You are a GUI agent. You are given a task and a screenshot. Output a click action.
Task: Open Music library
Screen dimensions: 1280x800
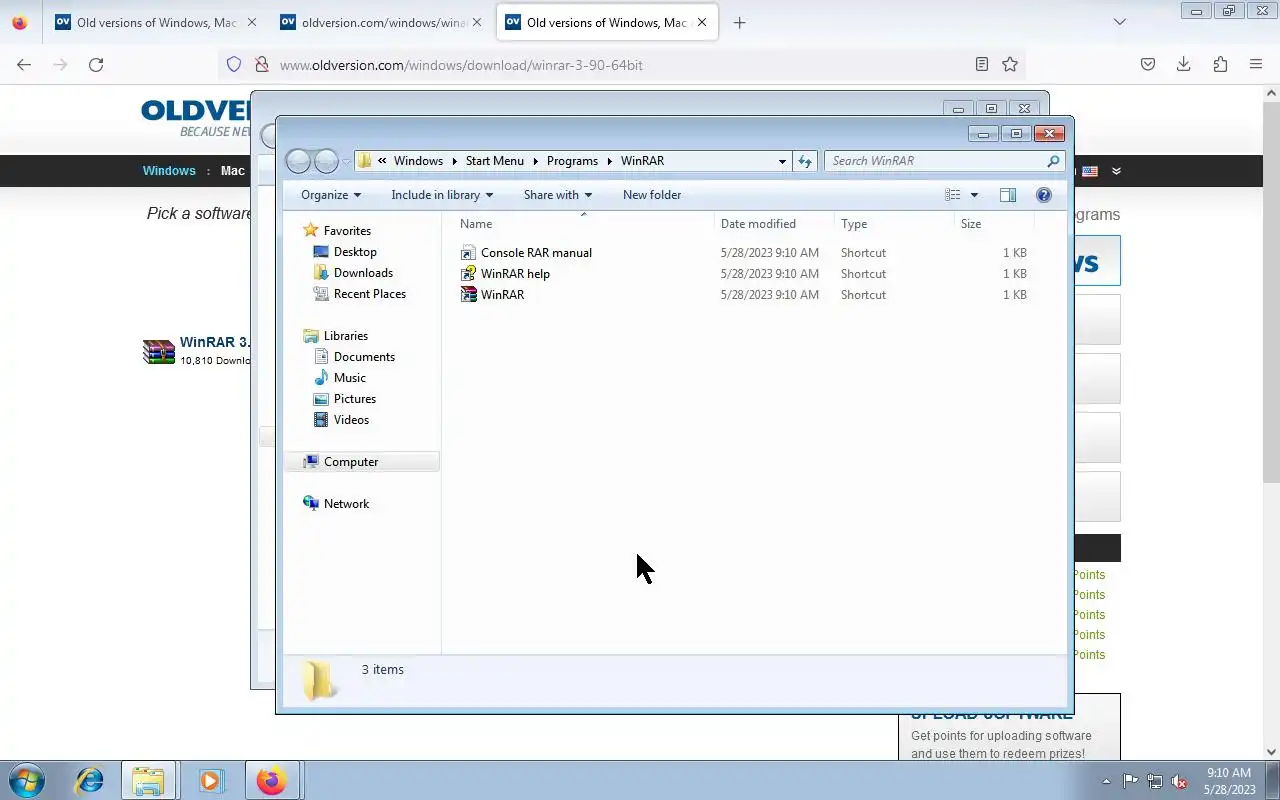click(349, 378)
